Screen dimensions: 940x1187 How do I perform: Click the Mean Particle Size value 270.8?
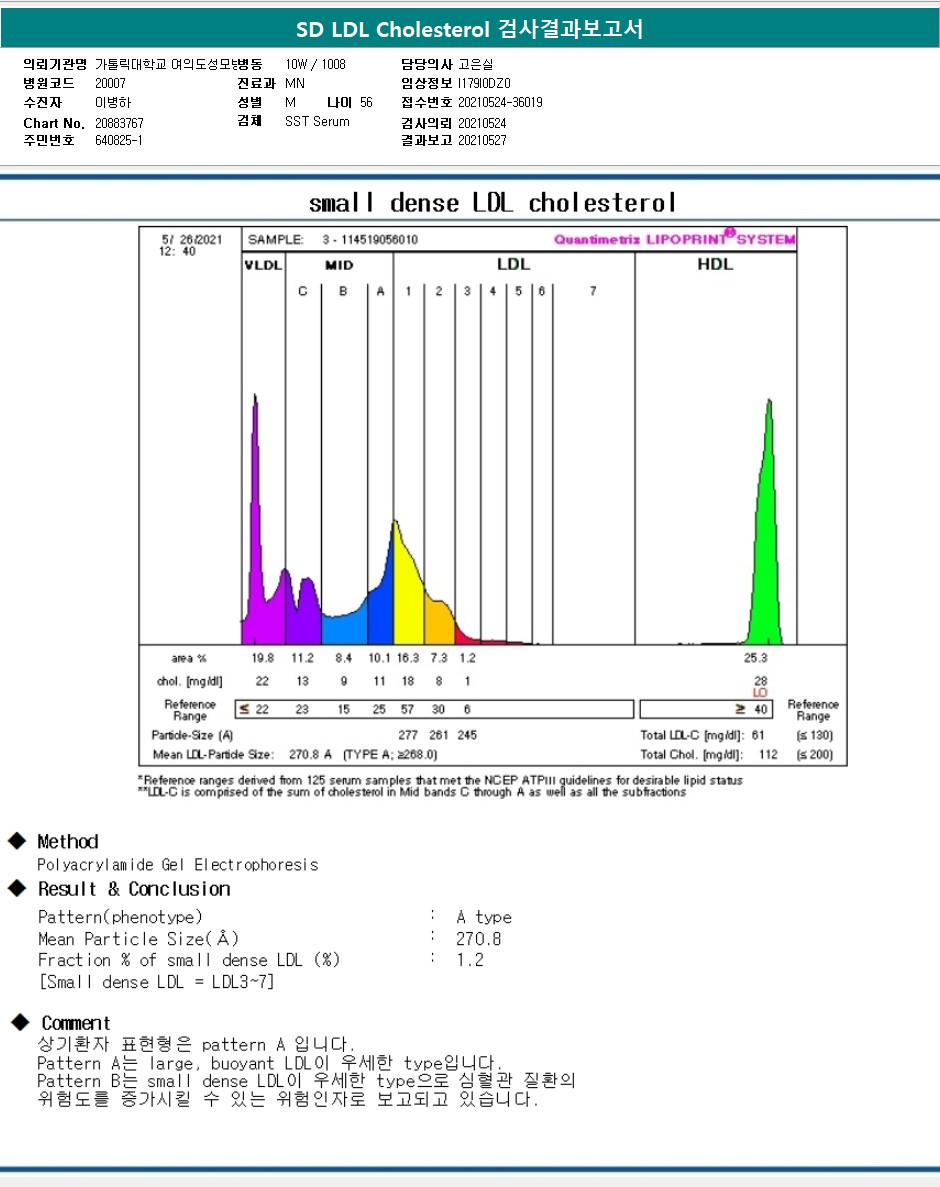pos(479,939)
